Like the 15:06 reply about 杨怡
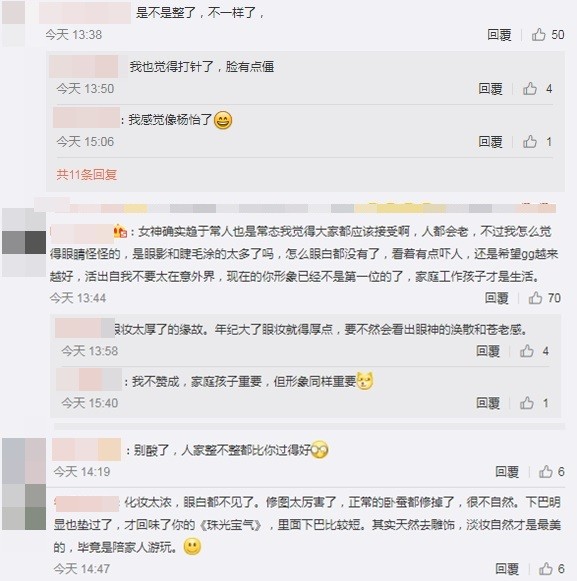 point(530,142)
